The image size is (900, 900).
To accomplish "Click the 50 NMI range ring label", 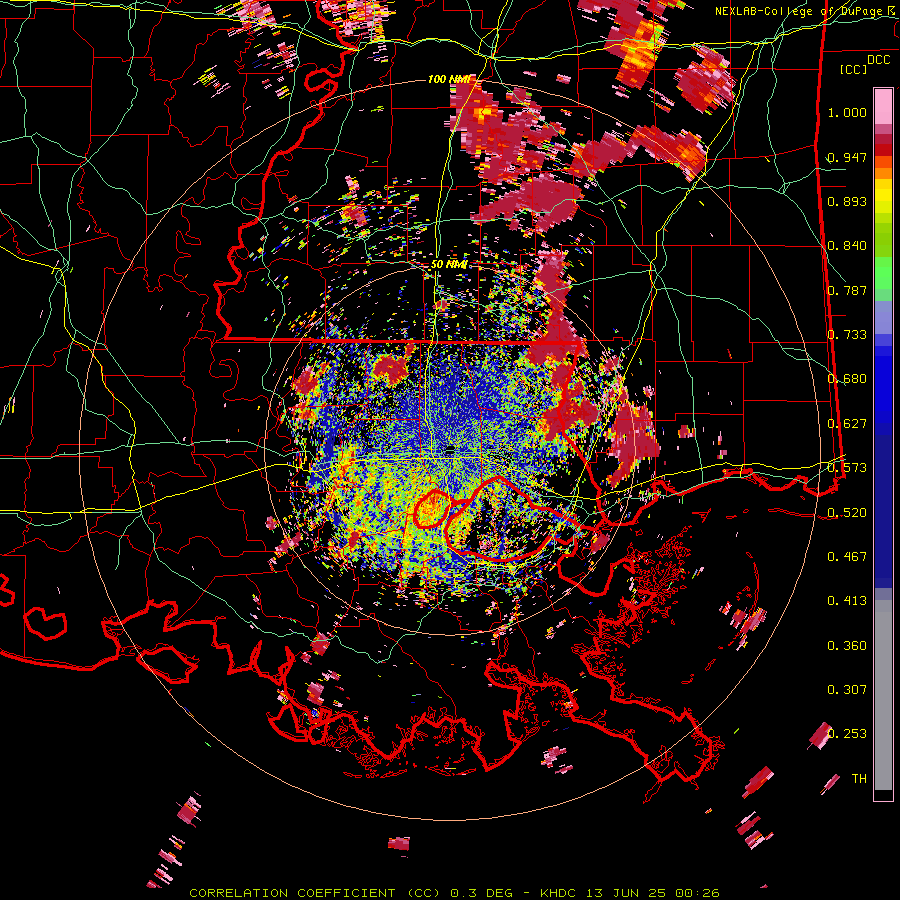I will pyautogui.click(x=449, y=264).
